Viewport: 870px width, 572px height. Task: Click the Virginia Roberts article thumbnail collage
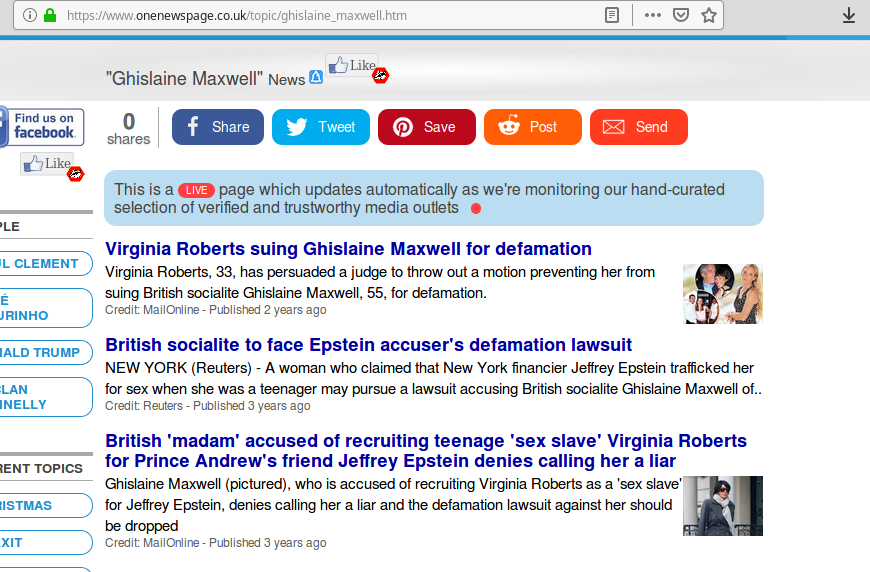723,294
